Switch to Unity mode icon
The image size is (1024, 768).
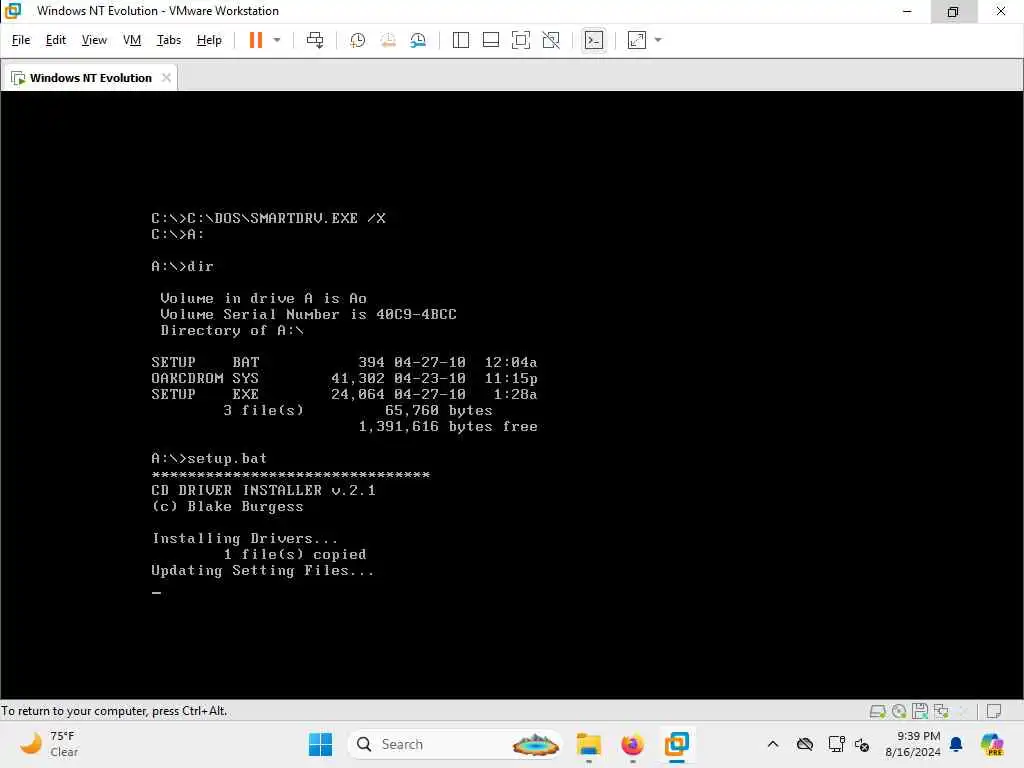[x=551, y=40]
